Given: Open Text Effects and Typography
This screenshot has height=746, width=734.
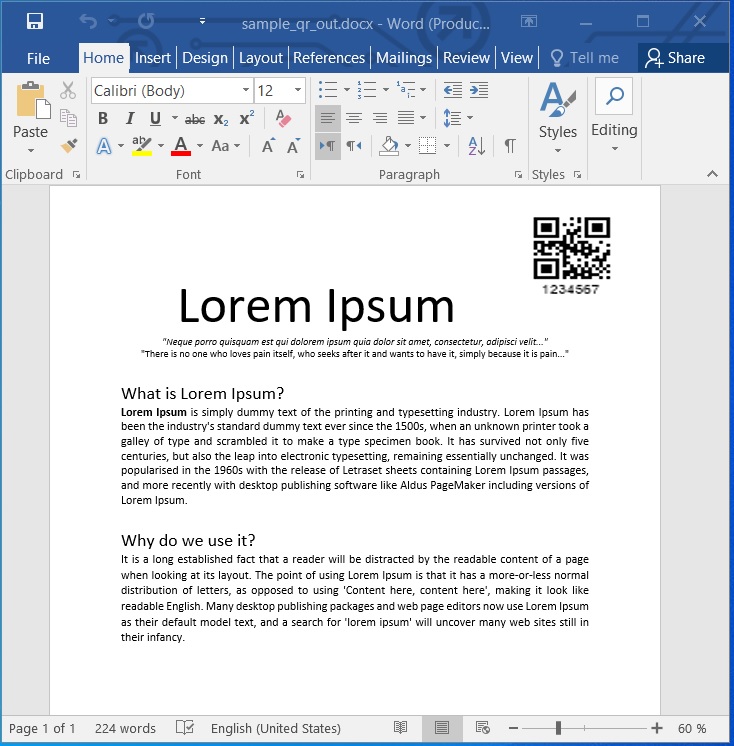Looking at the screenshot, I should [x=104, y=146].
